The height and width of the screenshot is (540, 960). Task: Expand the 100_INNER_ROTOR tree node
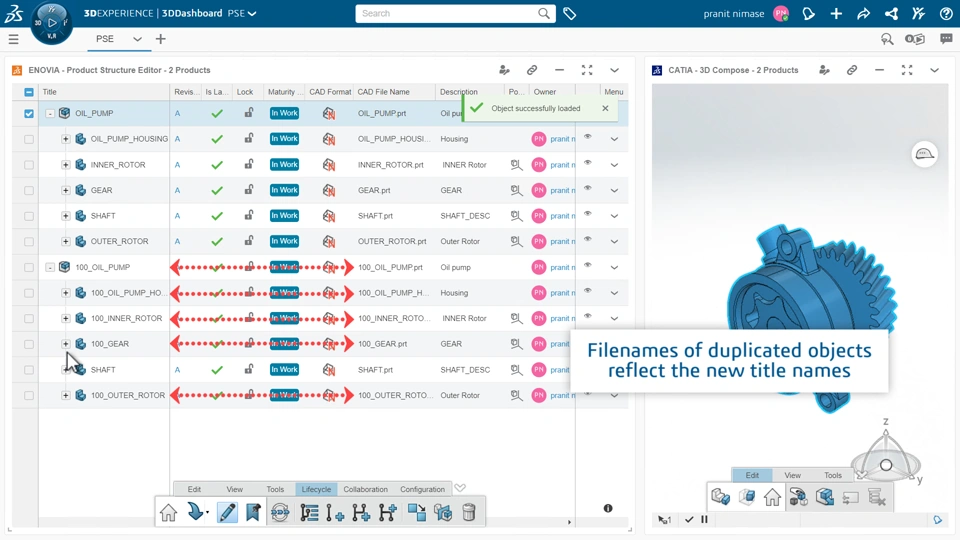(66, 318)
